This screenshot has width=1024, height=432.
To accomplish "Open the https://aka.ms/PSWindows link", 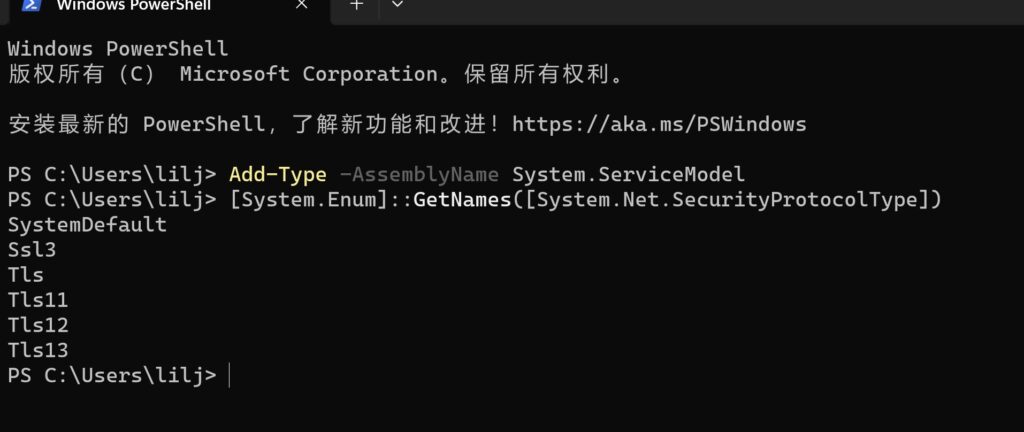I will [659, 124].
